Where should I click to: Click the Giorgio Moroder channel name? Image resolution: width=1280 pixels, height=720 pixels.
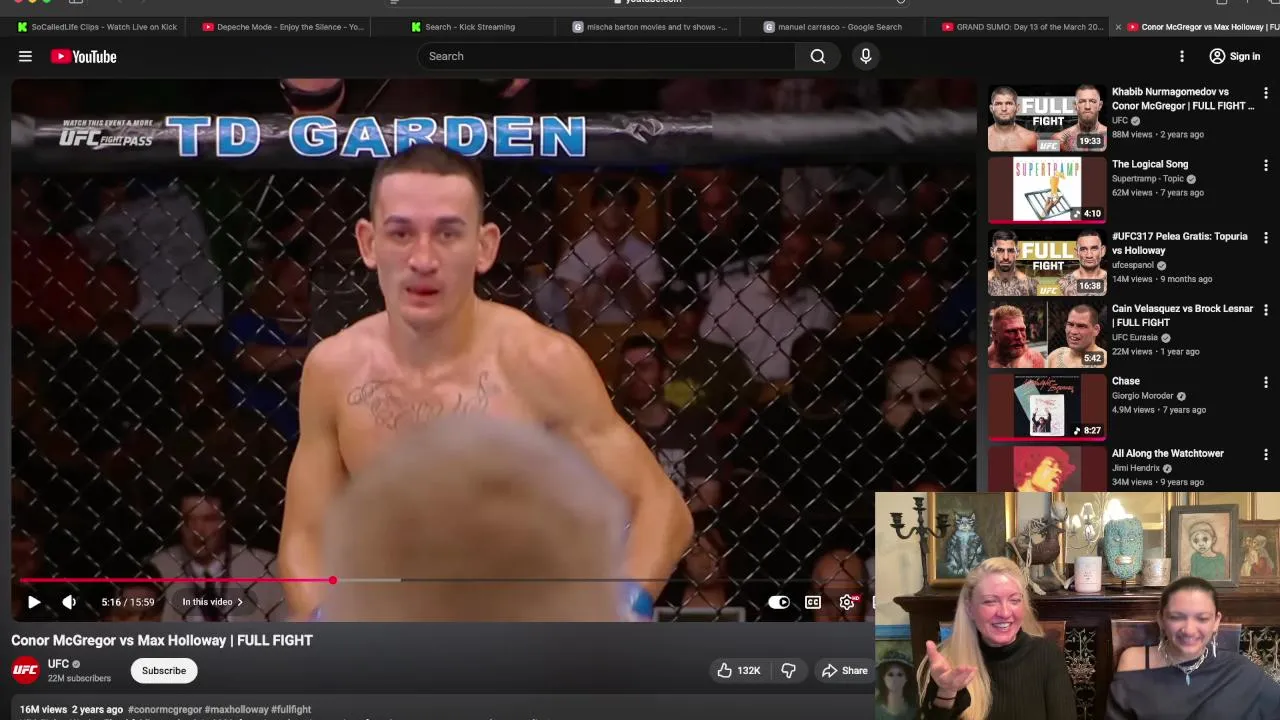click(x=1143, y=396)
